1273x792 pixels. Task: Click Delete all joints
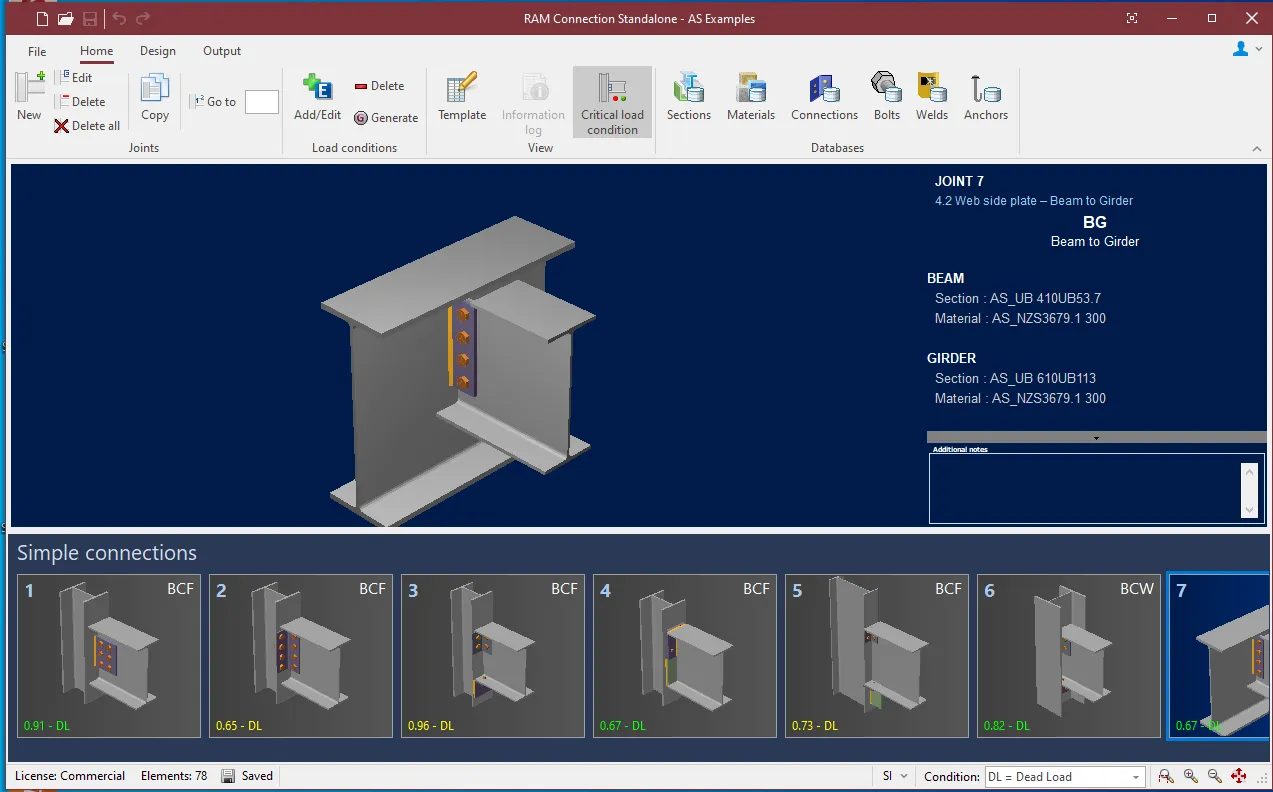pos(87,126)
